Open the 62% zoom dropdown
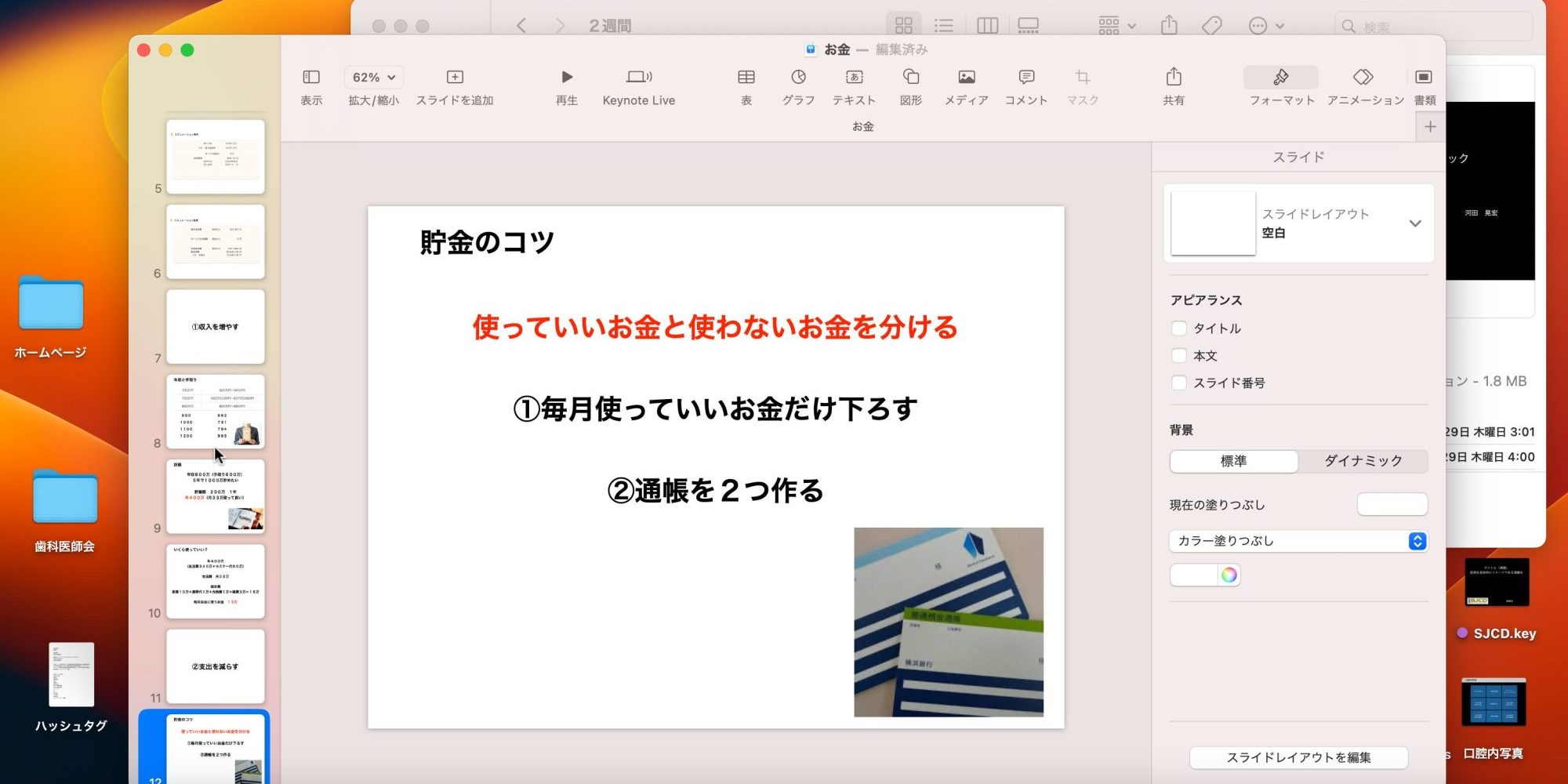This screenshot has width=1568, height=784. click(x=373, y=77)
